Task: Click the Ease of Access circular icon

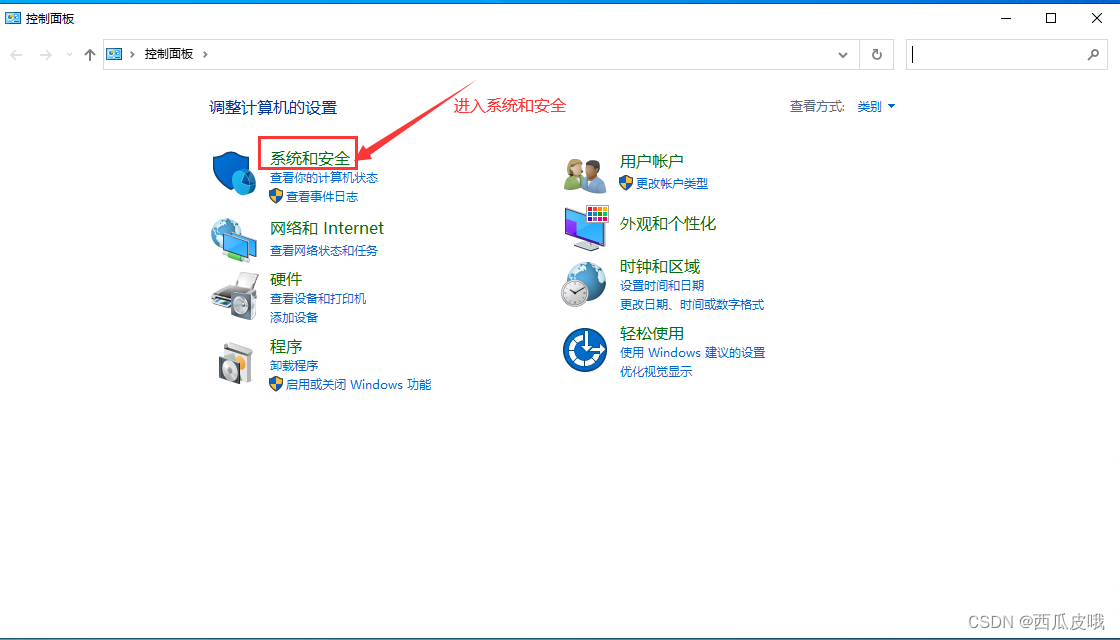Action: (584, 350)
